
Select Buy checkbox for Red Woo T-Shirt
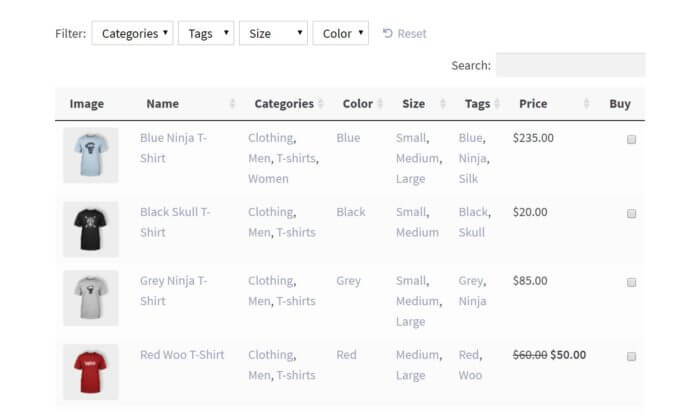(631, 356)
